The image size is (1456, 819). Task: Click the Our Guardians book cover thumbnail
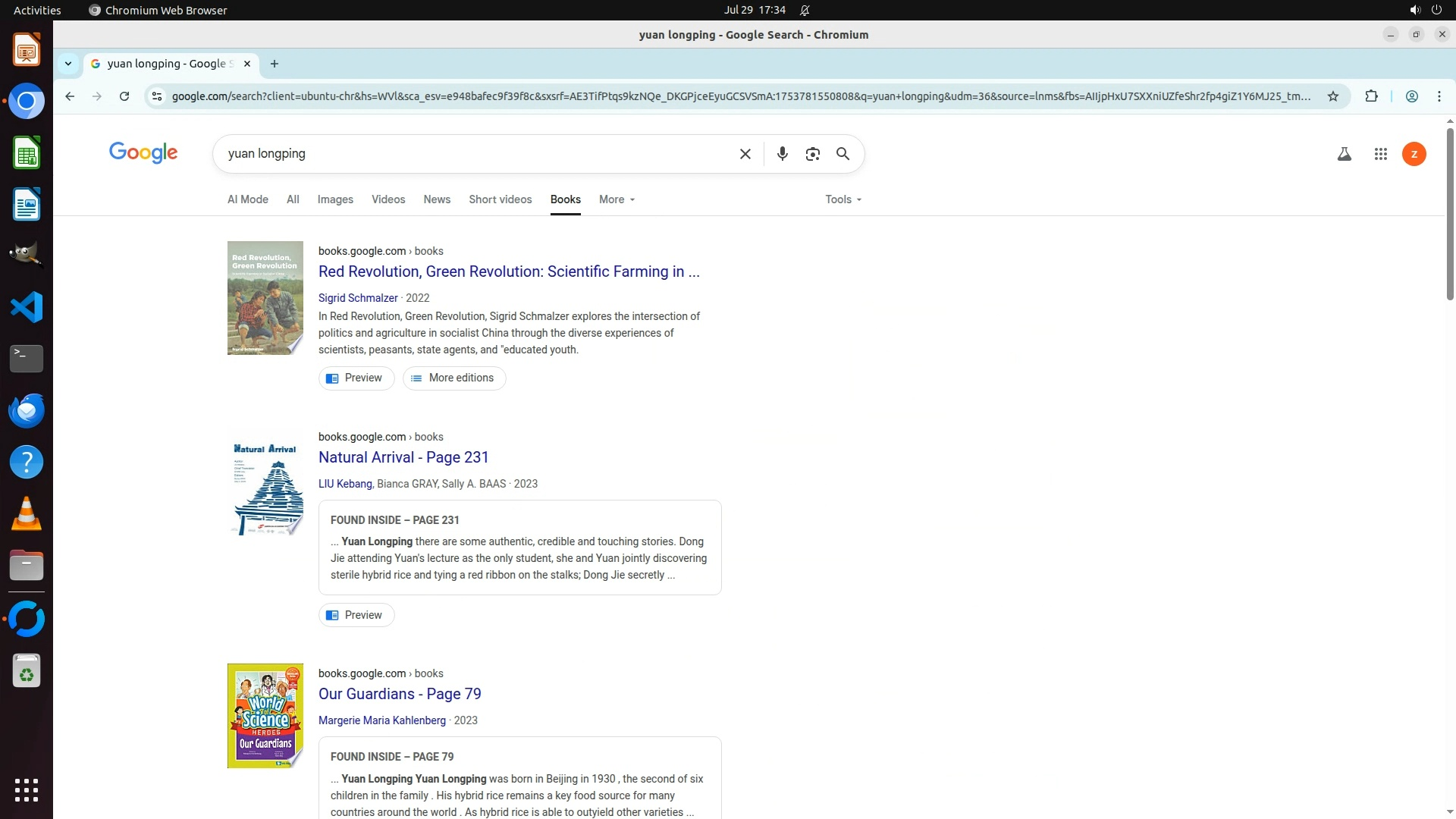pos(265,715)
